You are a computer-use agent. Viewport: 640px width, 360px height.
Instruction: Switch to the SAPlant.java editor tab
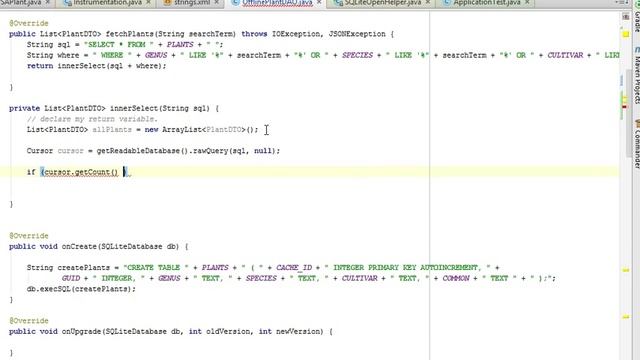coord(20,3)
